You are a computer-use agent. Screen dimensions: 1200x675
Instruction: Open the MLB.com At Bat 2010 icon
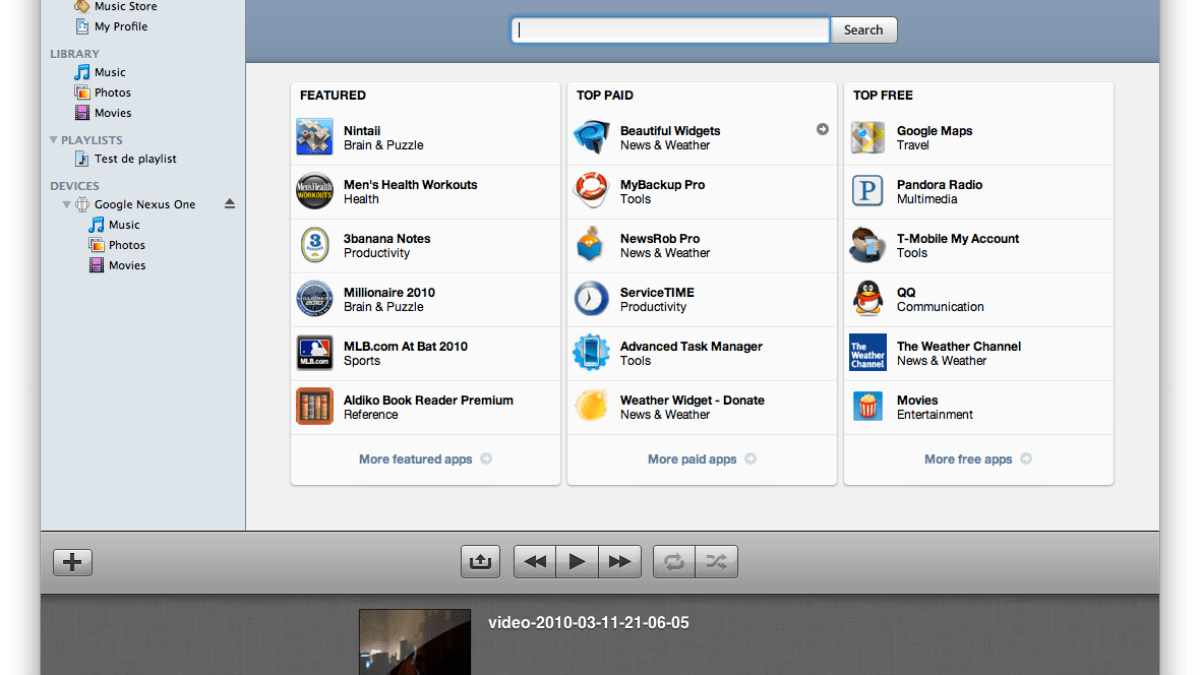pyautogui.click(x=314, y=353)
